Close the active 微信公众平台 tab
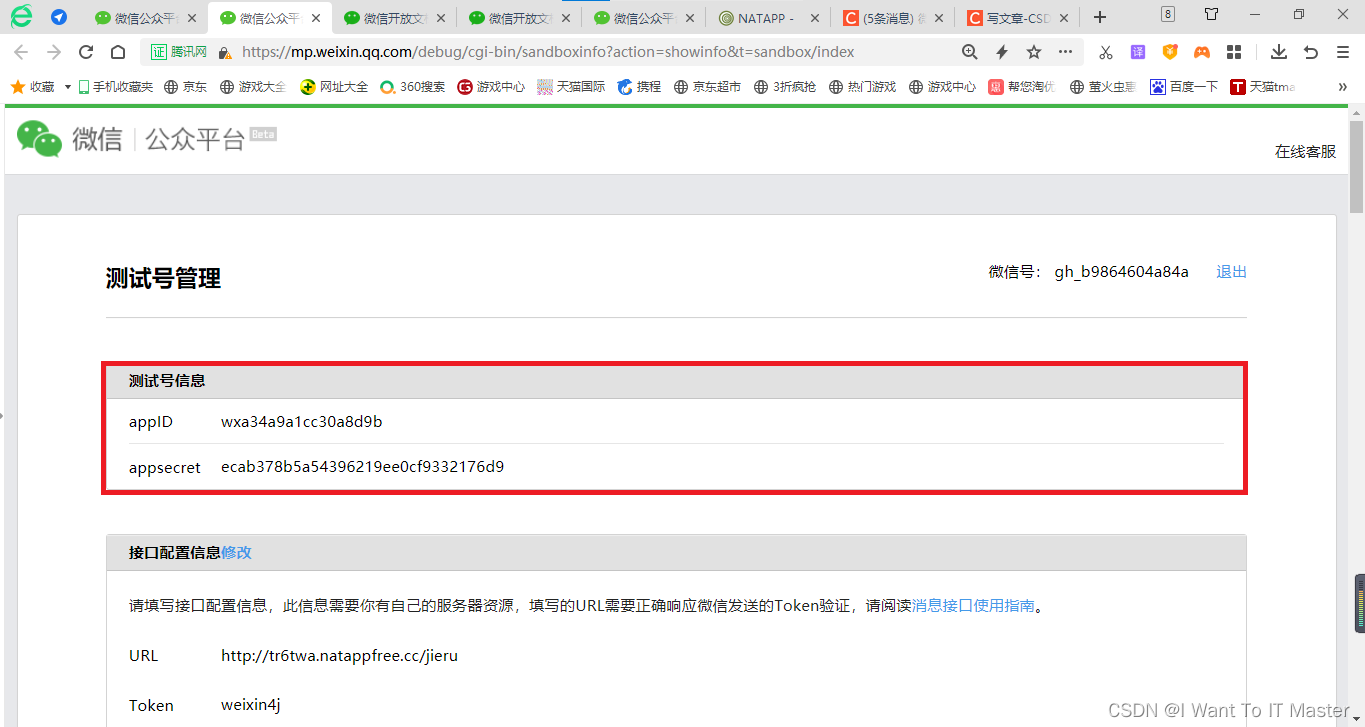The width and height of the screenshot is (1365, 727). (316, 18)
